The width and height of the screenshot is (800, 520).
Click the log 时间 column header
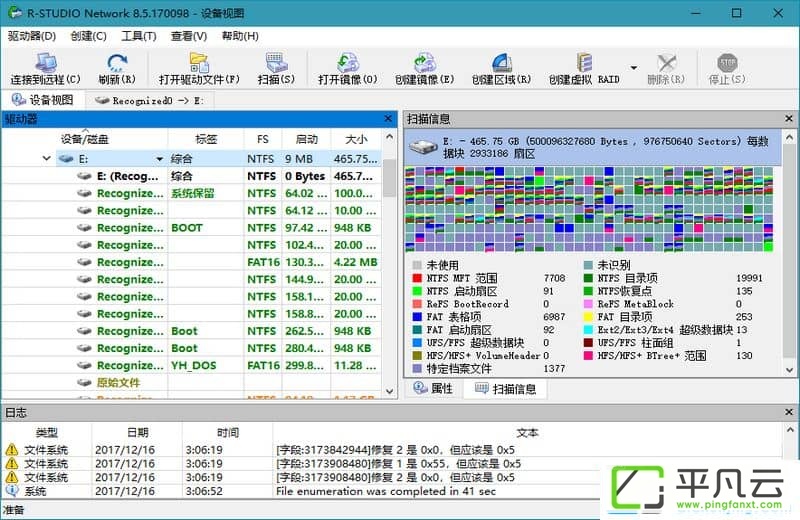[x=228, y=433]
